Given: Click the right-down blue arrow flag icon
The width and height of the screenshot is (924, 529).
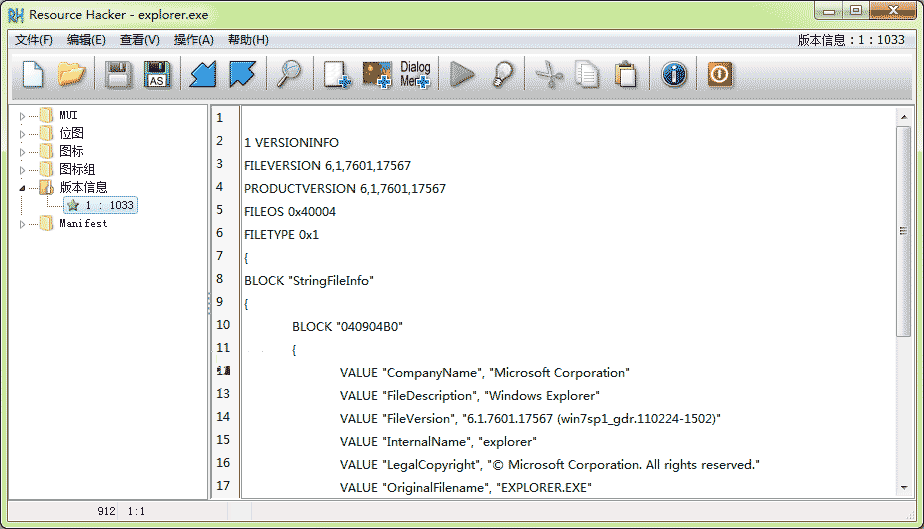Looking at the screenshot, I should point(242,75).
